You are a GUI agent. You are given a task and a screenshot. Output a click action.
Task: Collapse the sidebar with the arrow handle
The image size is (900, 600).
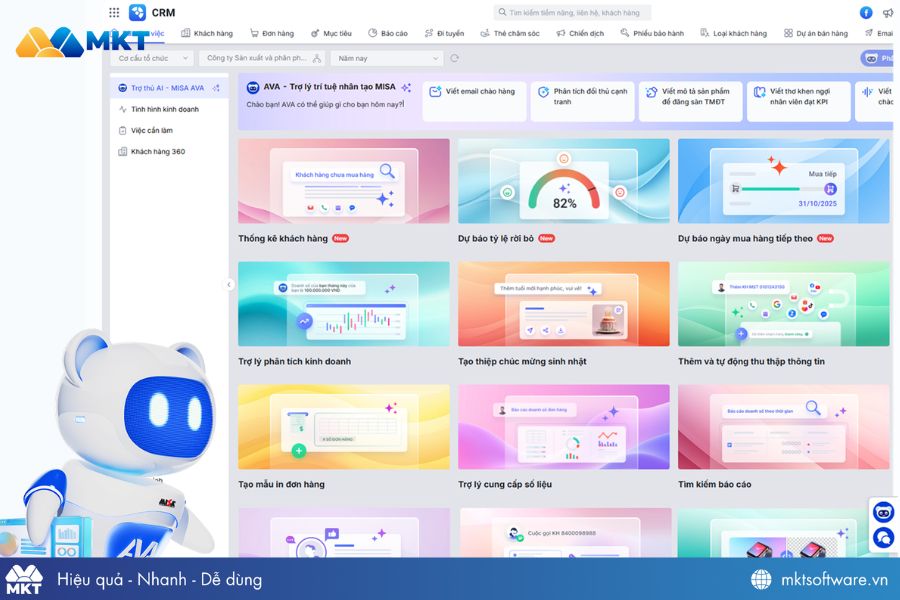[x=228, y=284]
